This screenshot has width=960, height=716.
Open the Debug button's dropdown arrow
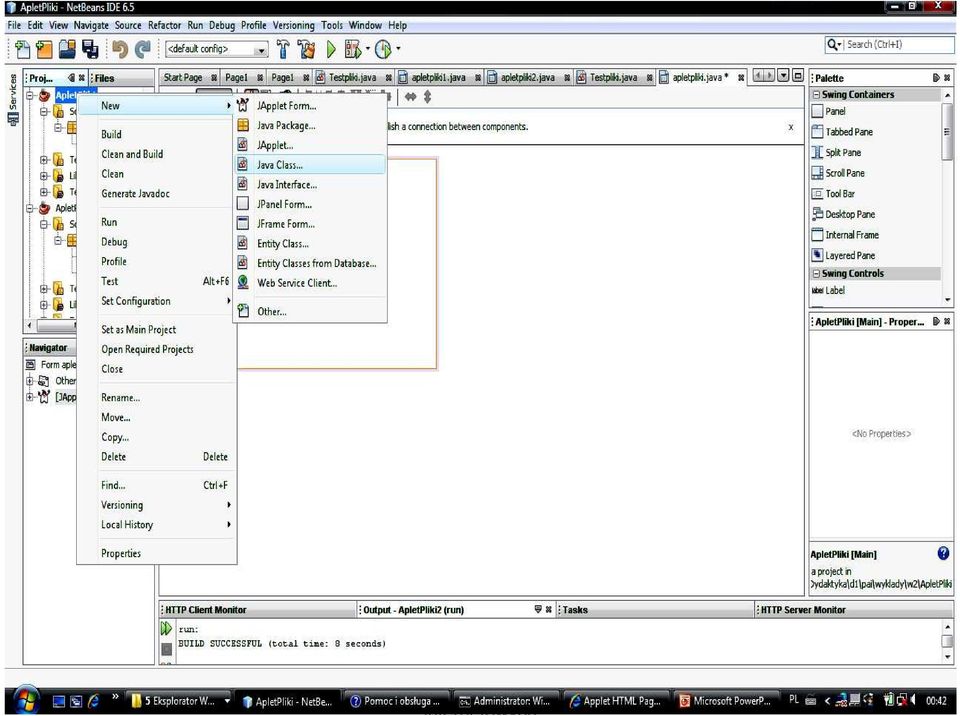click(x=368, y=48)
